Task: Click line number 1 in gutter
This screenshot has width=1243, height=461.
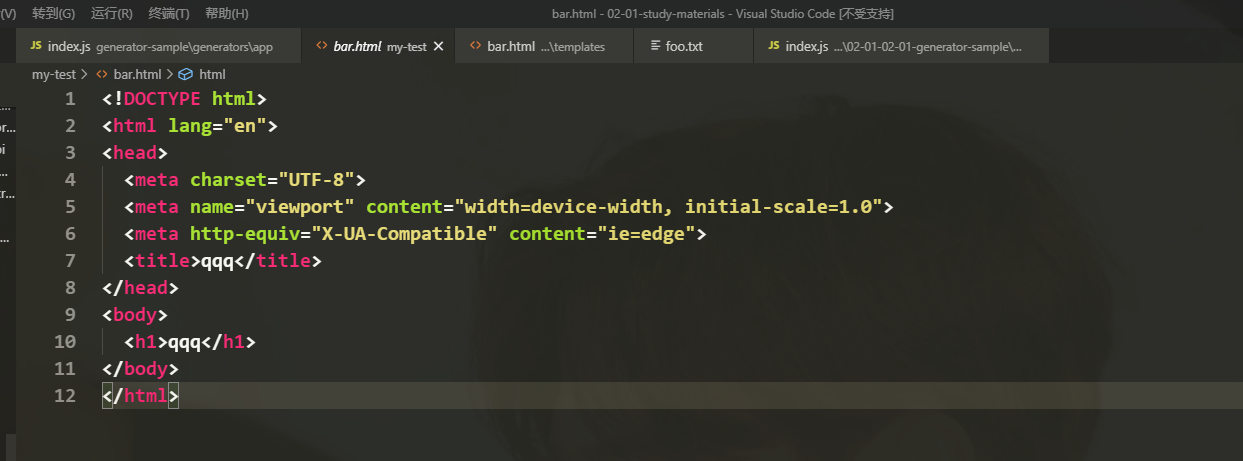Action: tap(70, 99)
